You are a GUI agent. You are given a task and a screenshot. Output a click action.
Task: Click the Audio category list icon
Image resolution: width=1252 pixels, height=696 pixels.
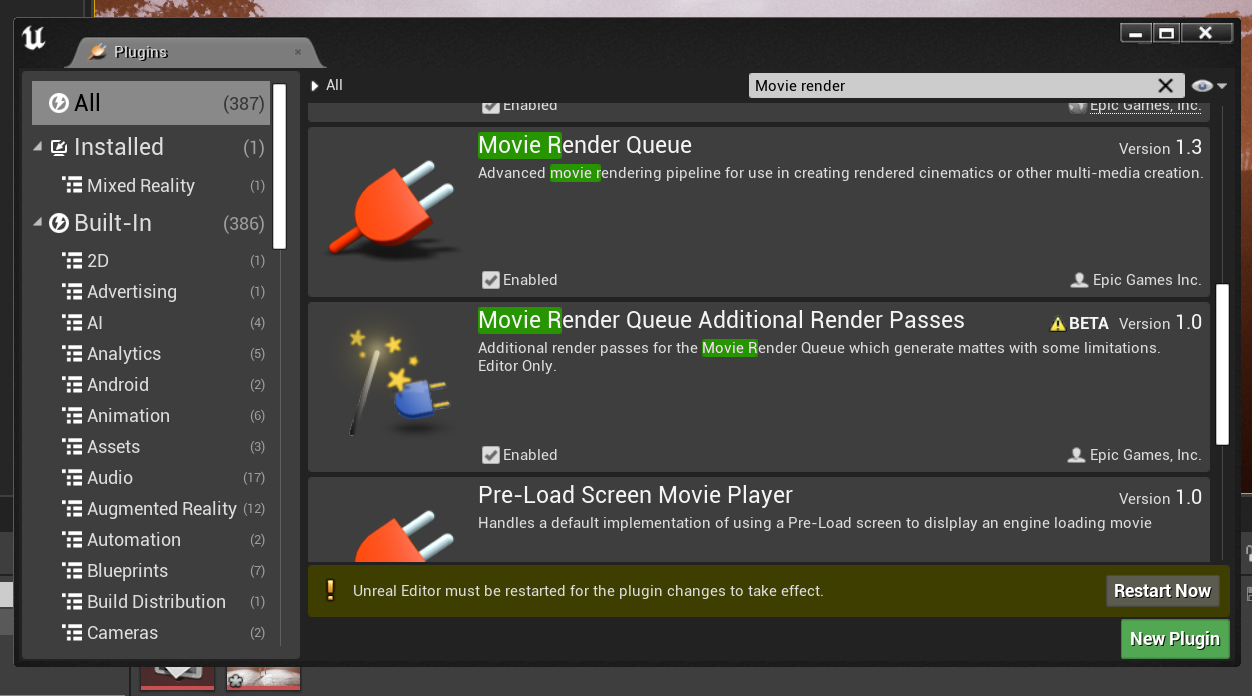click(72, 478)
